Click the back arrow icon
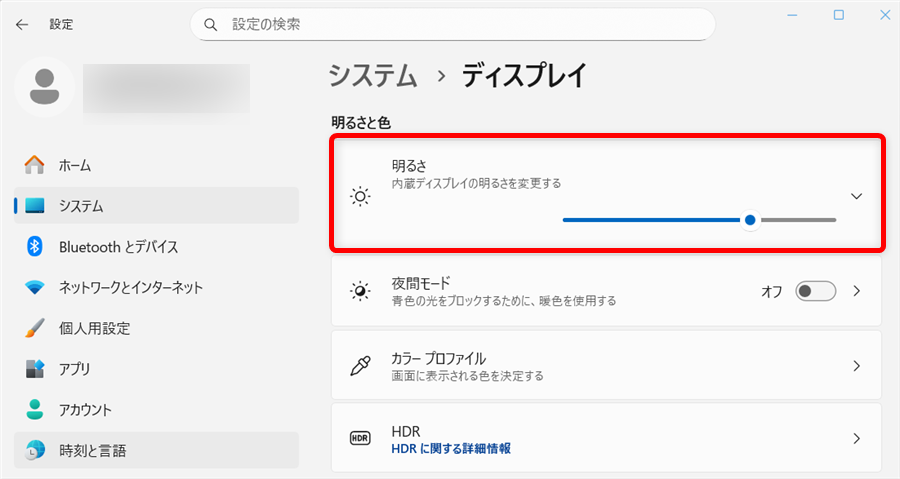The height and width of the screenshot is (479, 900). pos(22,24)
